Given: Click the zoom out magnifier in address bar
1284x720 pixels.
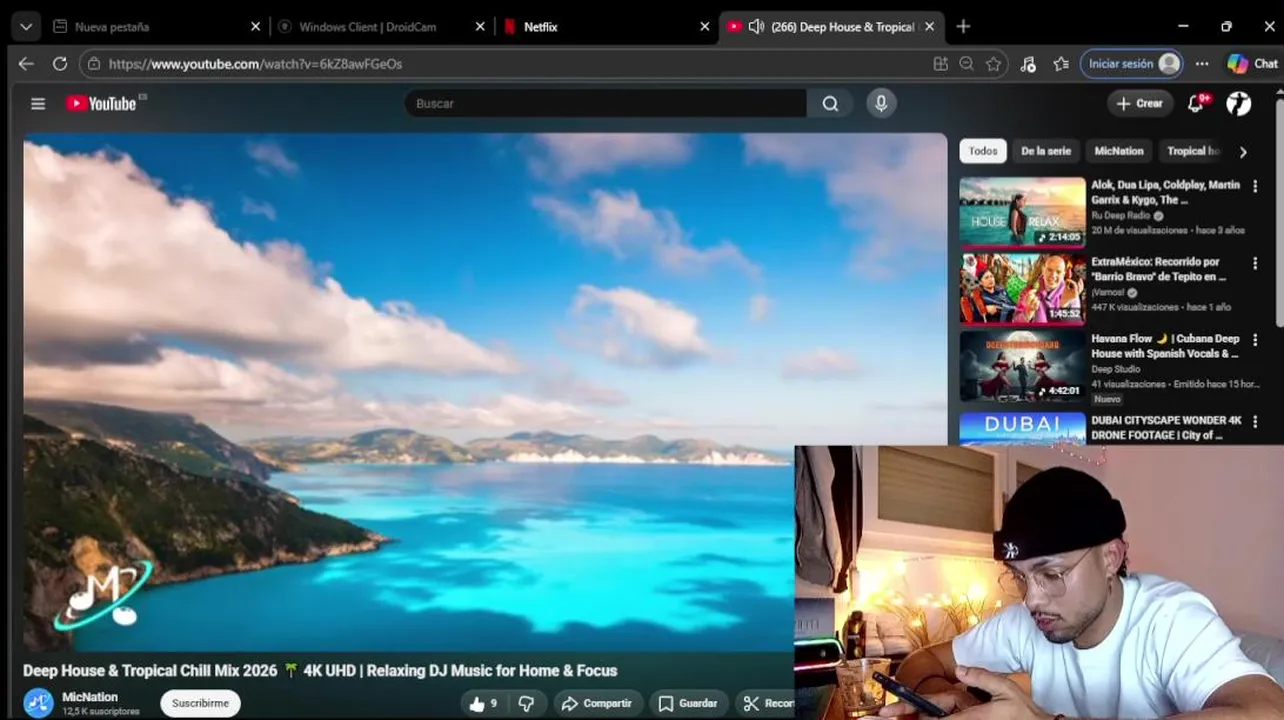Looking at the screenshot, I should coord(966,63).
